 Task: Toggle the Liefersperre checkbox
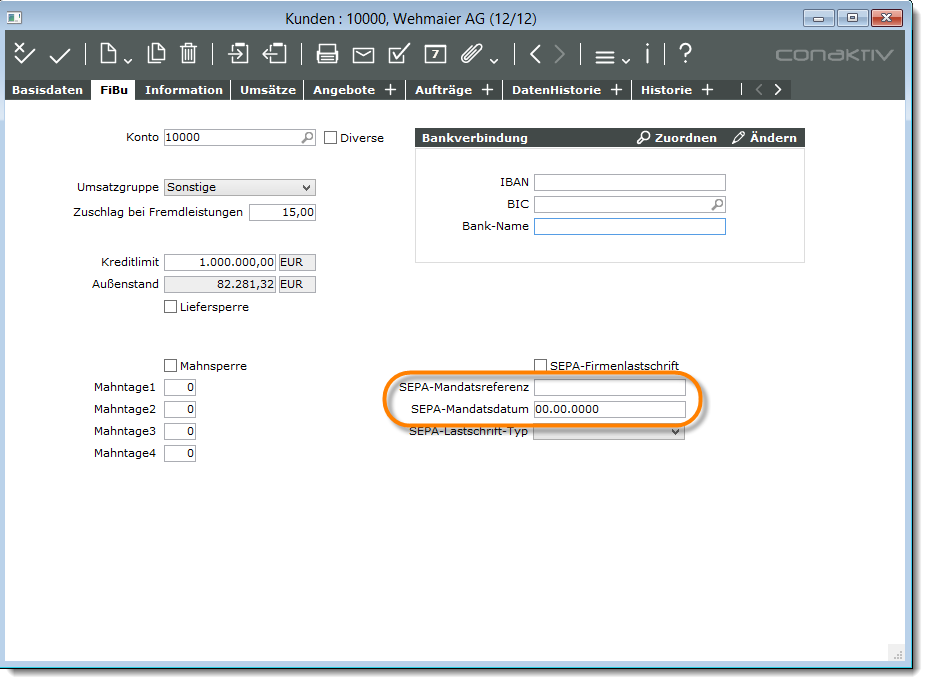[170, 307]
